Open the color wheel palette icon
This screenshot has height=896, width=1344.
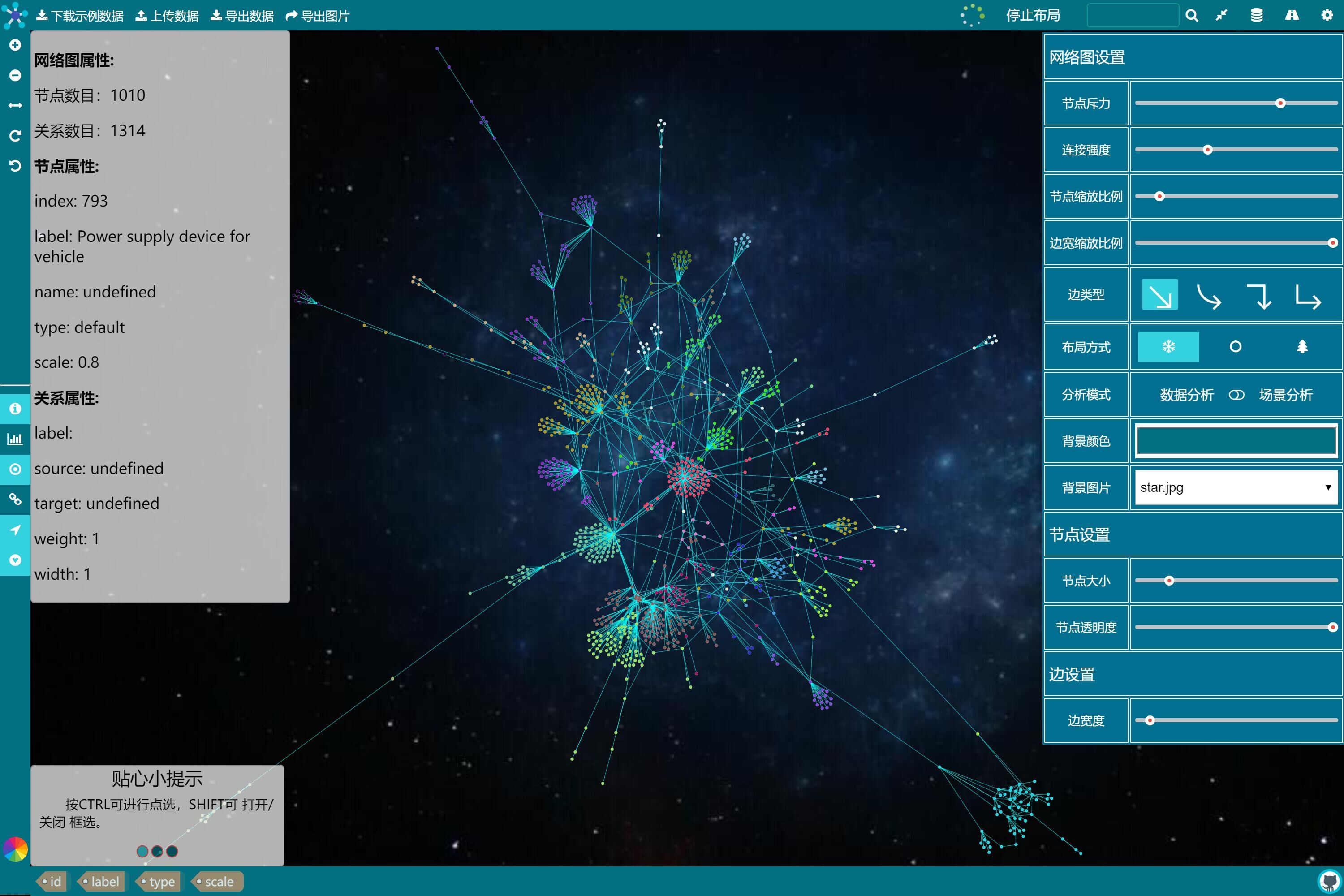[15, 849]
